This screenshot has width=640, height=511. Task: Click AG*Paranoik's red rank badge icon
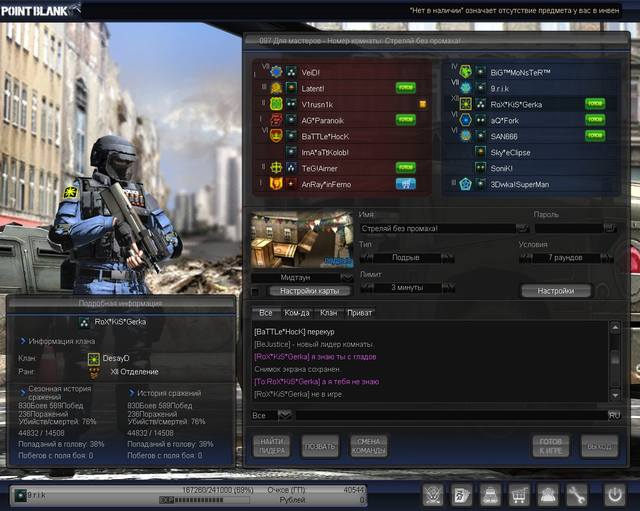click(276, 120)
